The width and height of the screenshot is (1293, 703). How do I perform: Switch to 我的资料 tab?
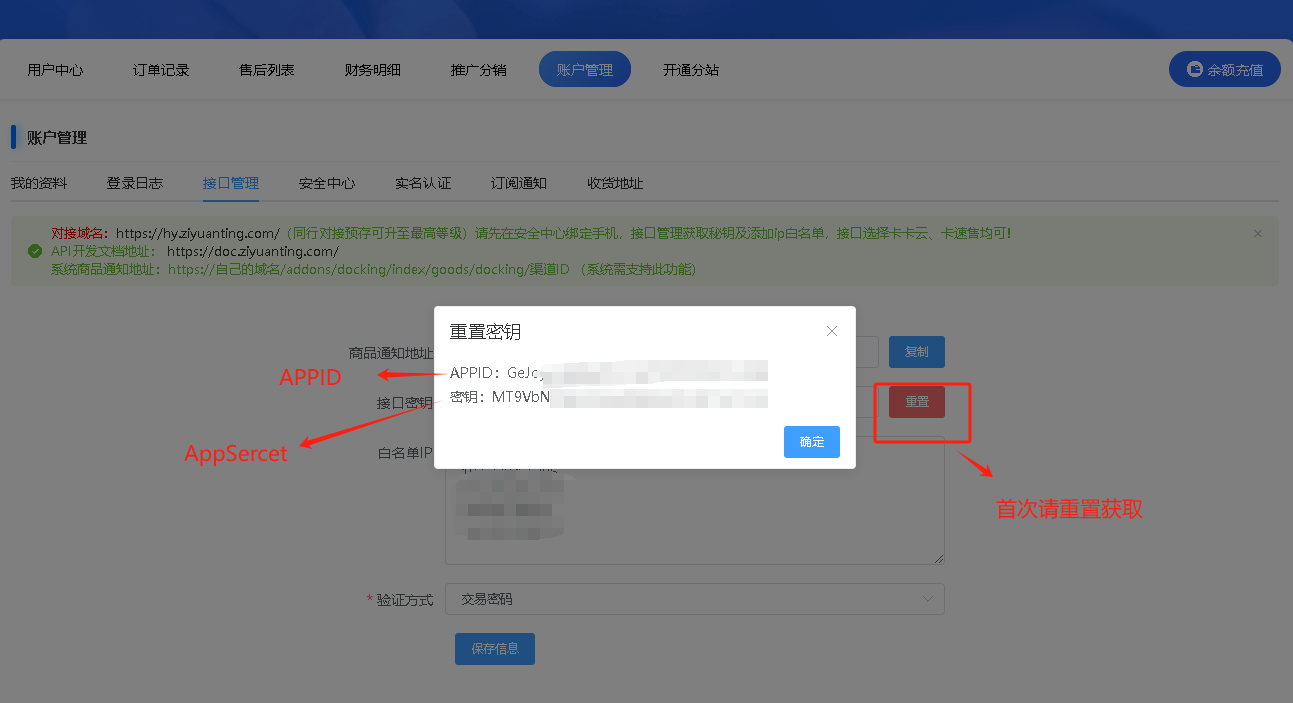pyautogui.click(x=39, y=183)
